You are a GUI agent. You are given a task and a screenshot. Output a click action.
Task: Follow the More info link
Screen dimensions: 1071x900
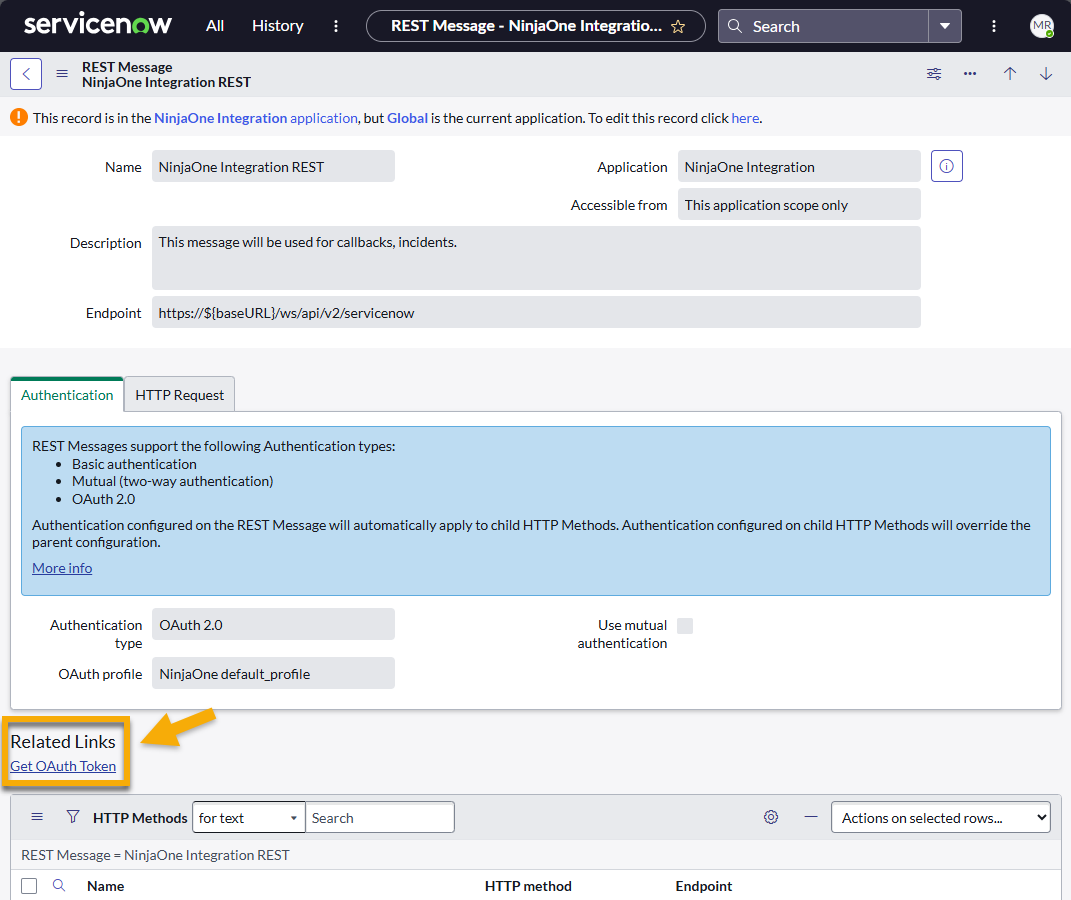pos(61,567)
